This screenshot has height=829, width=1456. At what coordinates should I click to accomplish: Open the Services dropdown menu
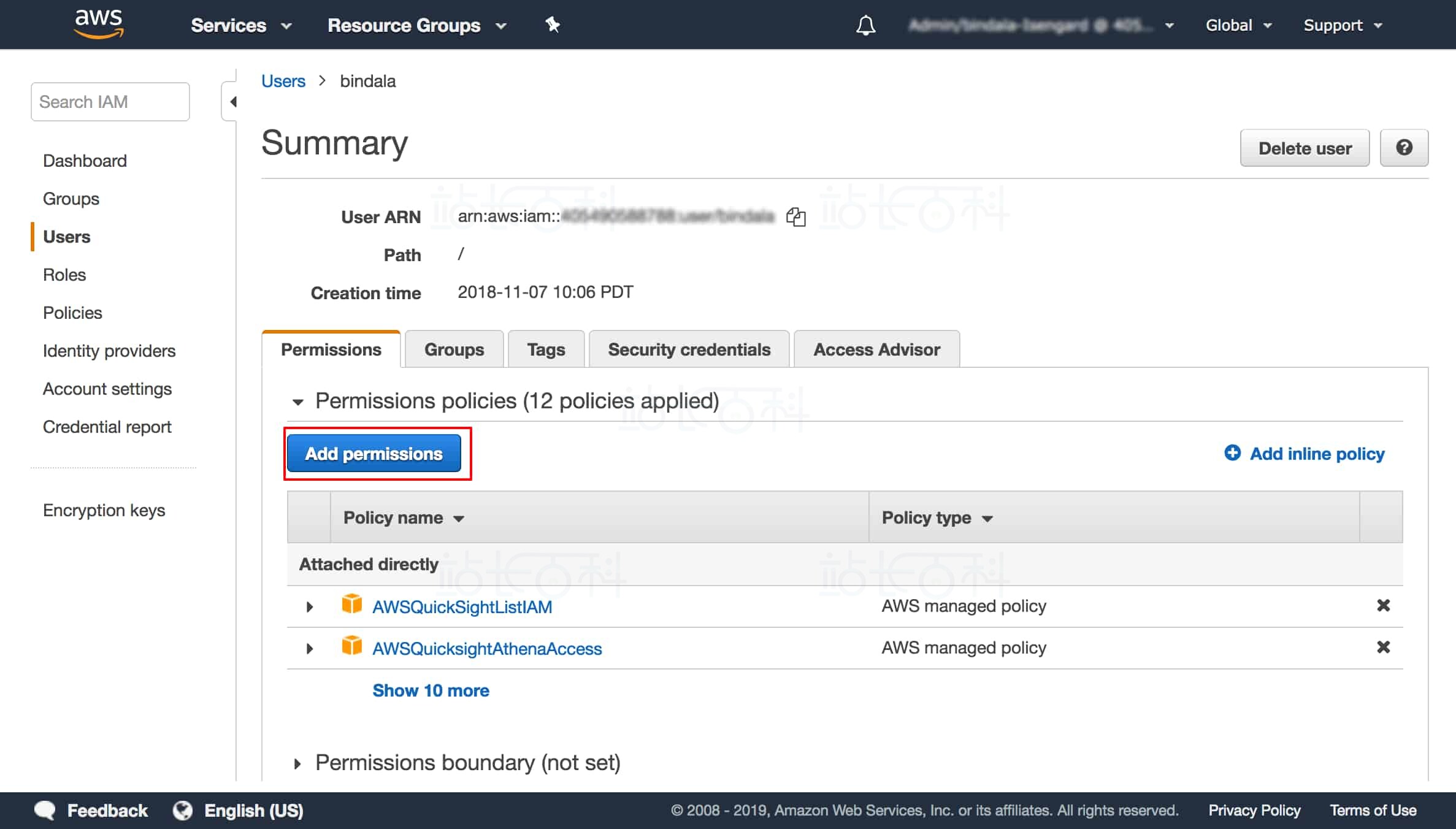[241, 25]
